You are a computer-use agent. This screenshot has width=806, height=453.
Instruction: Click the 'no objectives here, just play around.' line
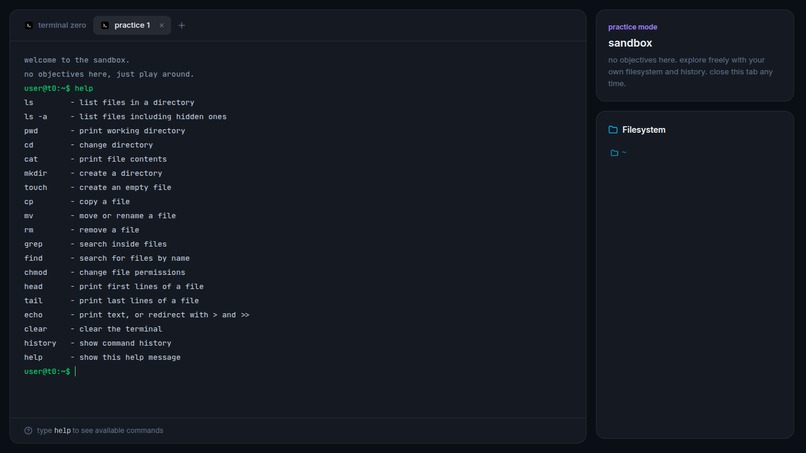pyautogui.click(x=109, y=74)
